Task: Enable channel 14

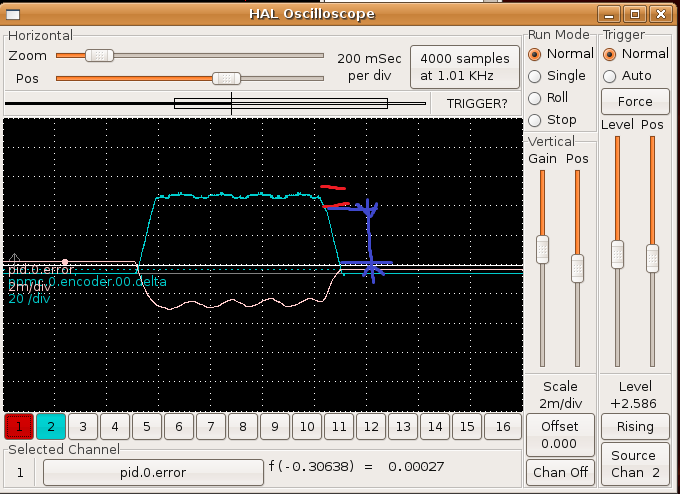Action: point(435,427)
